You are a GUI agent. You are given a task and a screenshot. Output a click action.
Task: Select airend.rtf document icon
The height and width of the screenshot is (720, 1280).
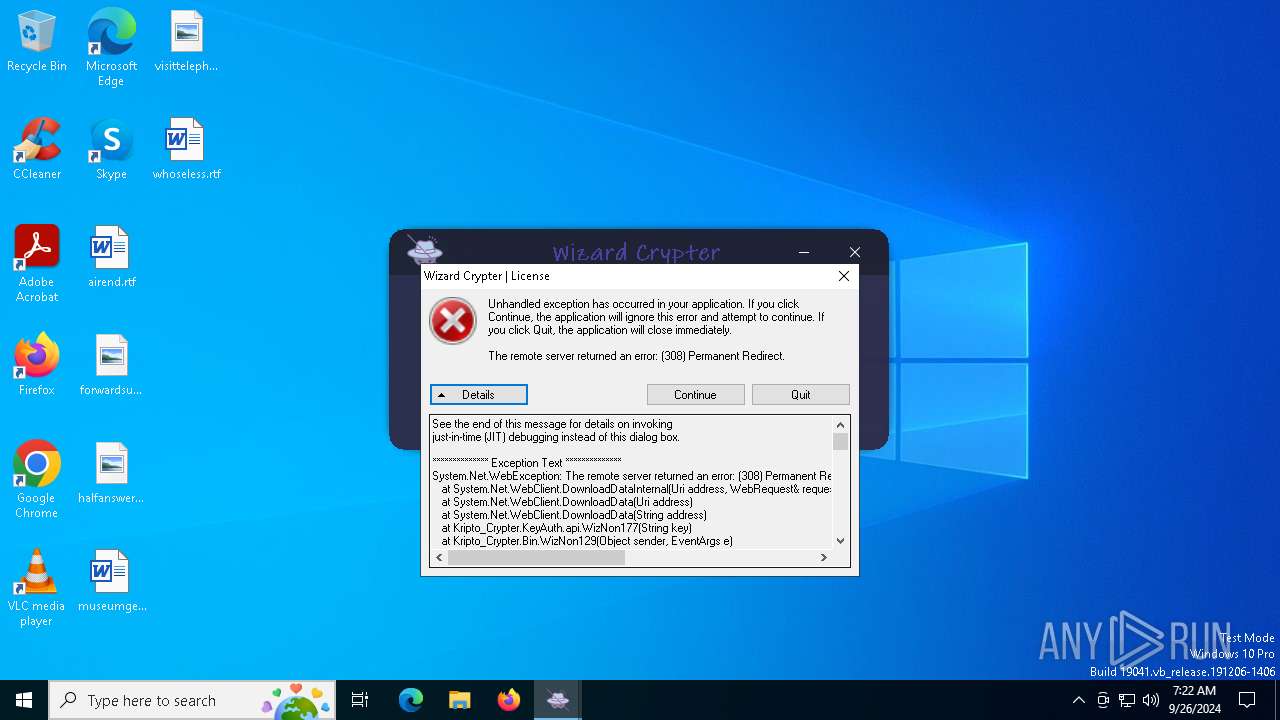111,258
